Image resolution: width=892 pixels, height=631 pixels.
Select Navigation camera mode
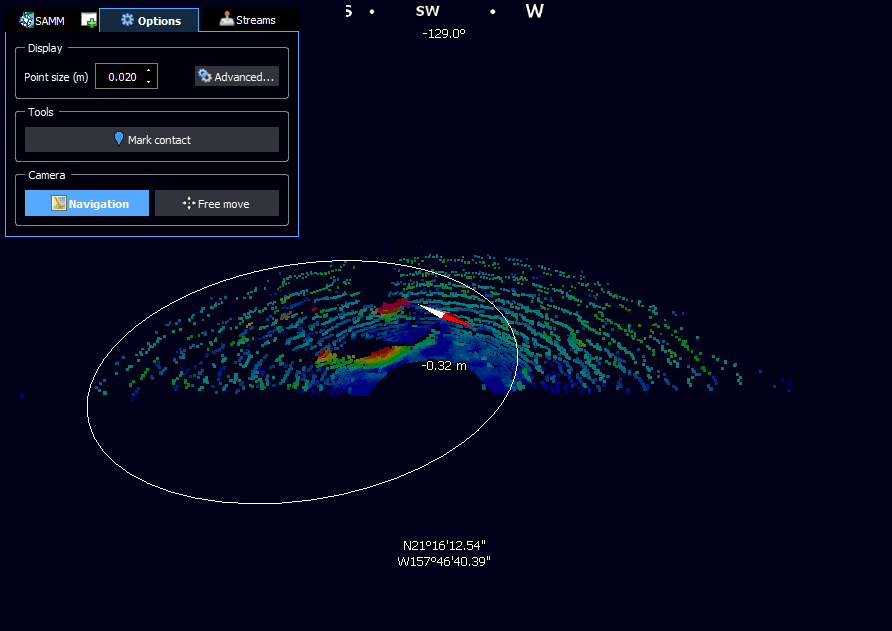pyautogui.click(x=87, y=203)
